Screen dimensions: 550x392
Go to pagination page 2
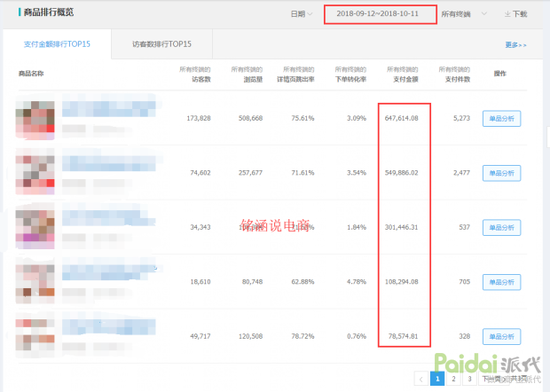(454, 379)
